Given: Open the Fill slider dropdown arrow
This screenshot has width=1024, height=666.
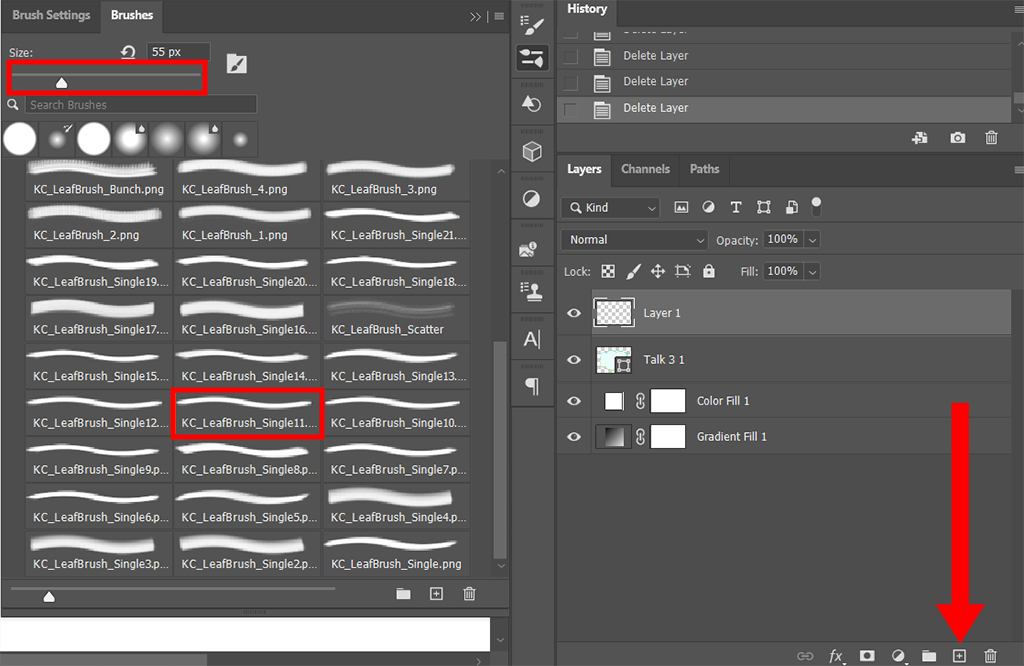Looking at the screenshot, I should [x=812, y=271].
